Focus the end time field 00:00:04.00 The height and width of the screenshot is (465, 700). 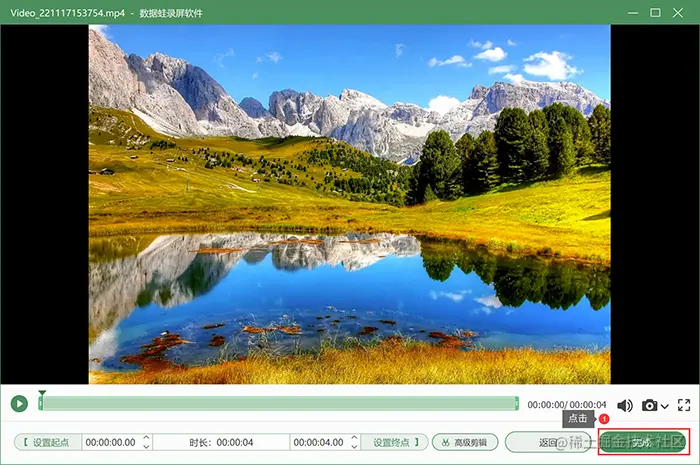click(x=320, y=442)
